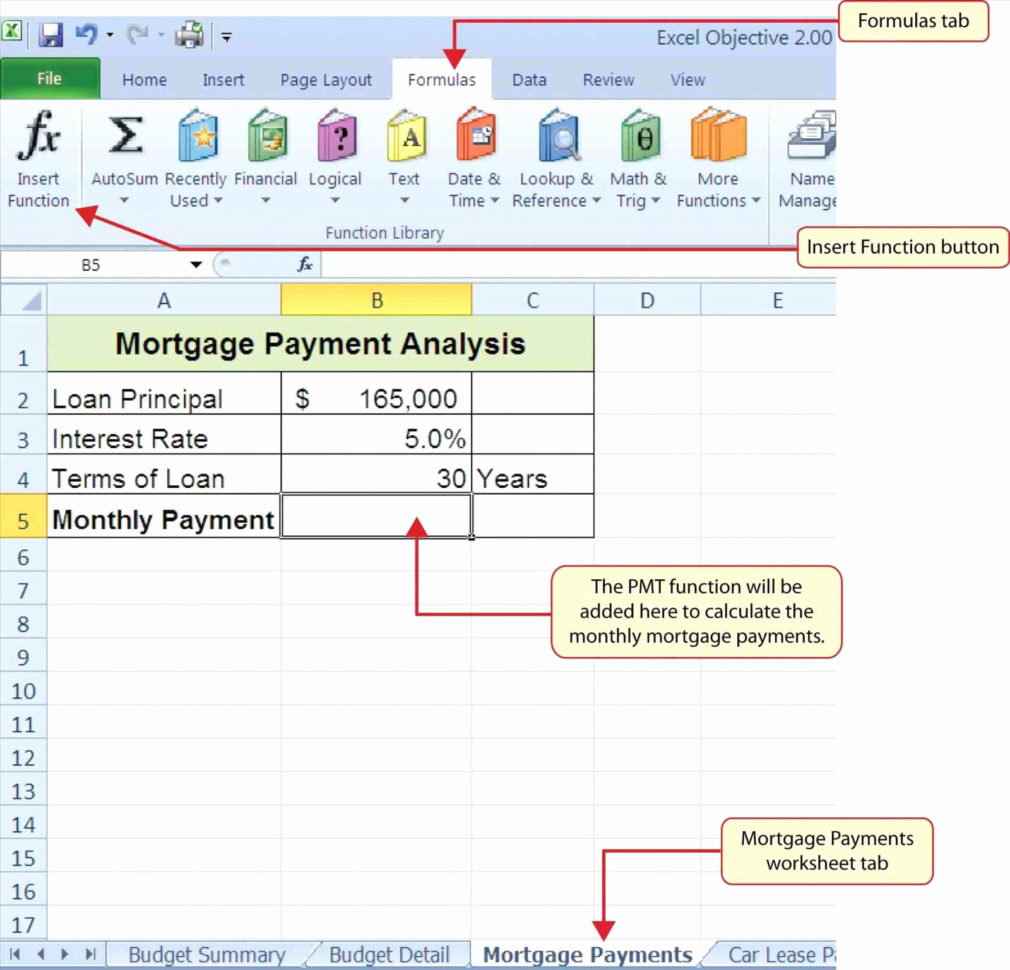Open the Date & Time functions icon
The image size is (1010, 970).
475,134
